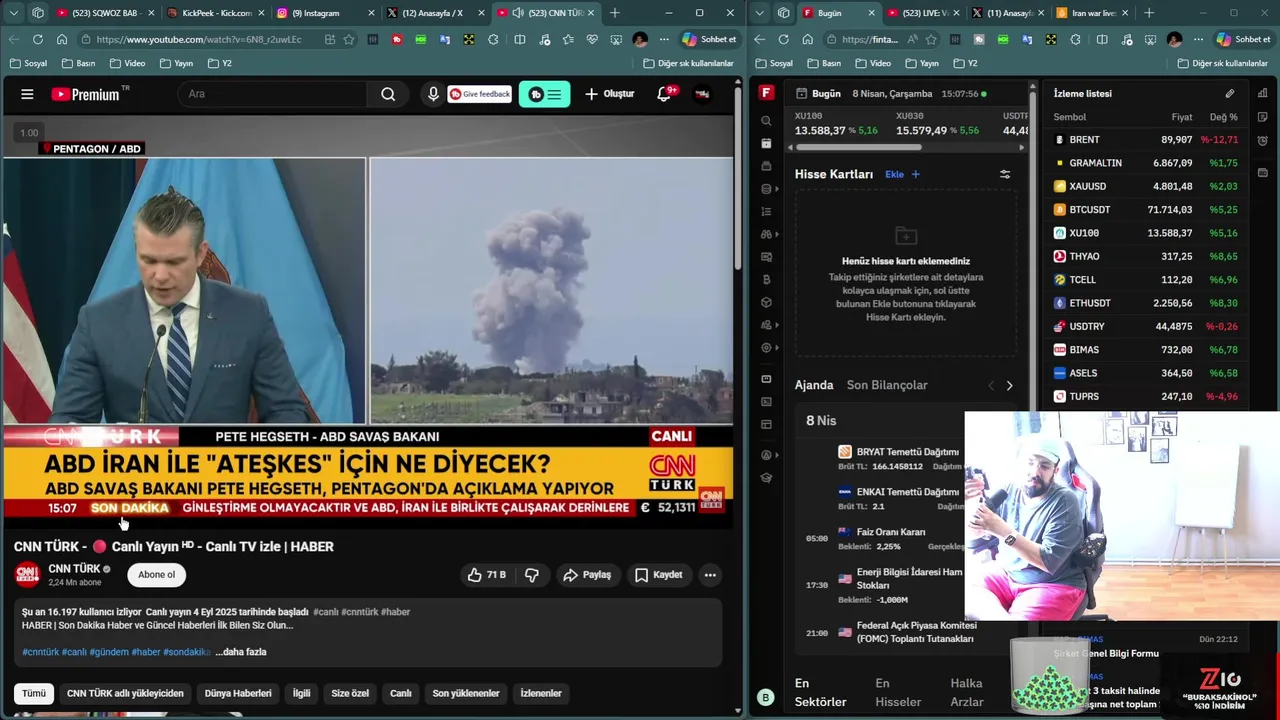Open the YouTube hamburger guide menu
Viewport: 1280px width, 720px height.
(27, 94)
